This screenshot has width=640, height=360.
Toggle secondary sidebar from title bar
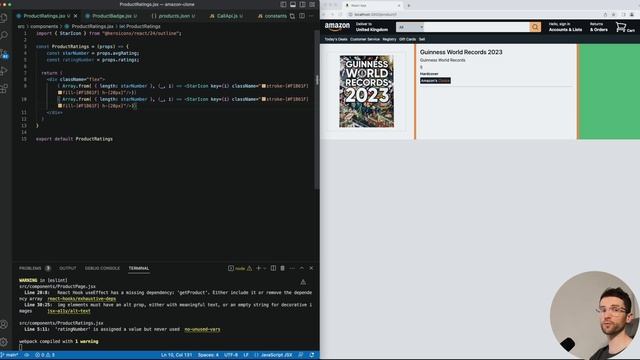coord(302,4)
